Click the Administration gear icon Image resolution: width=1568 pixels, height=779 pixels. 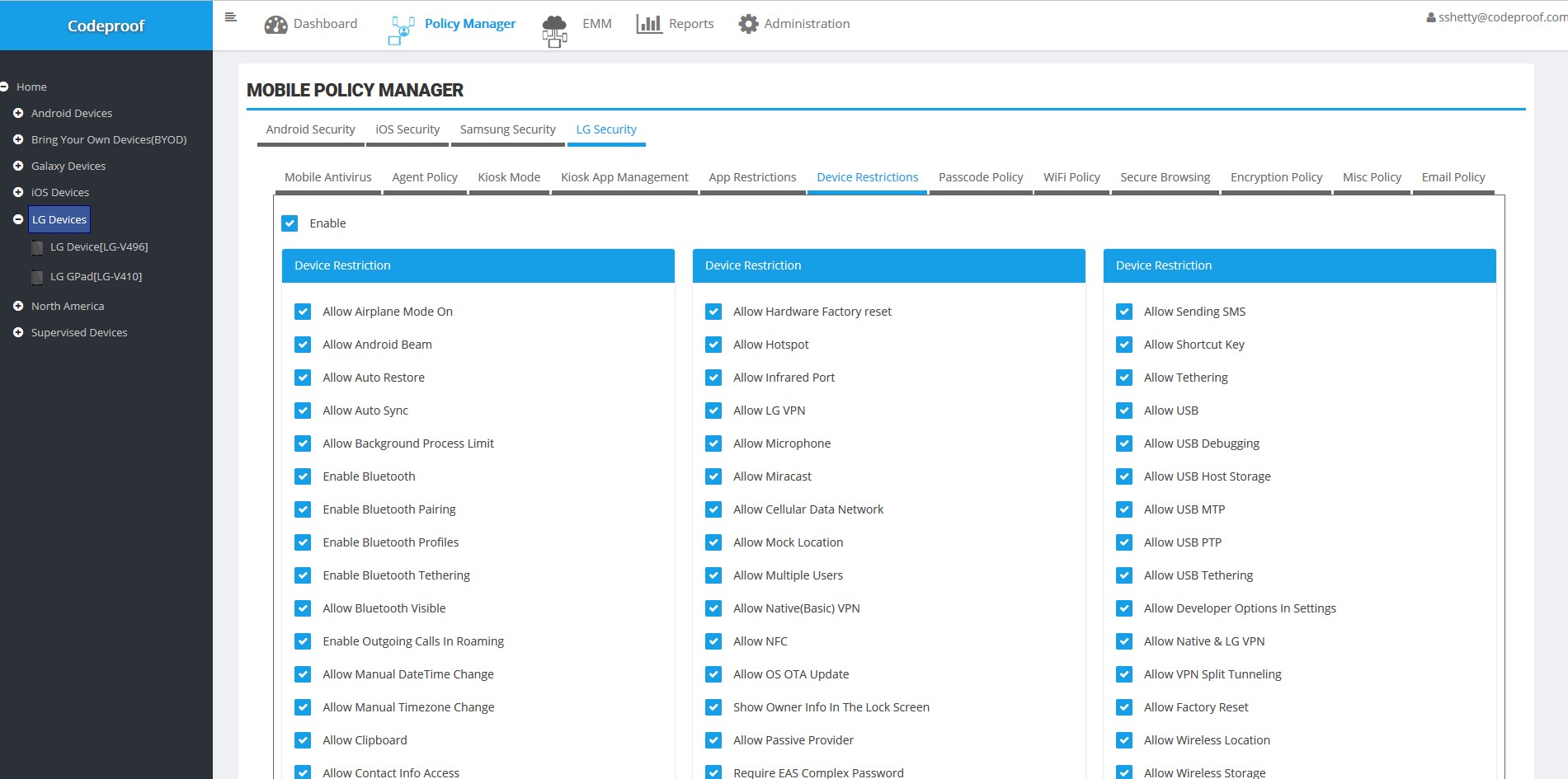[748, 24]
